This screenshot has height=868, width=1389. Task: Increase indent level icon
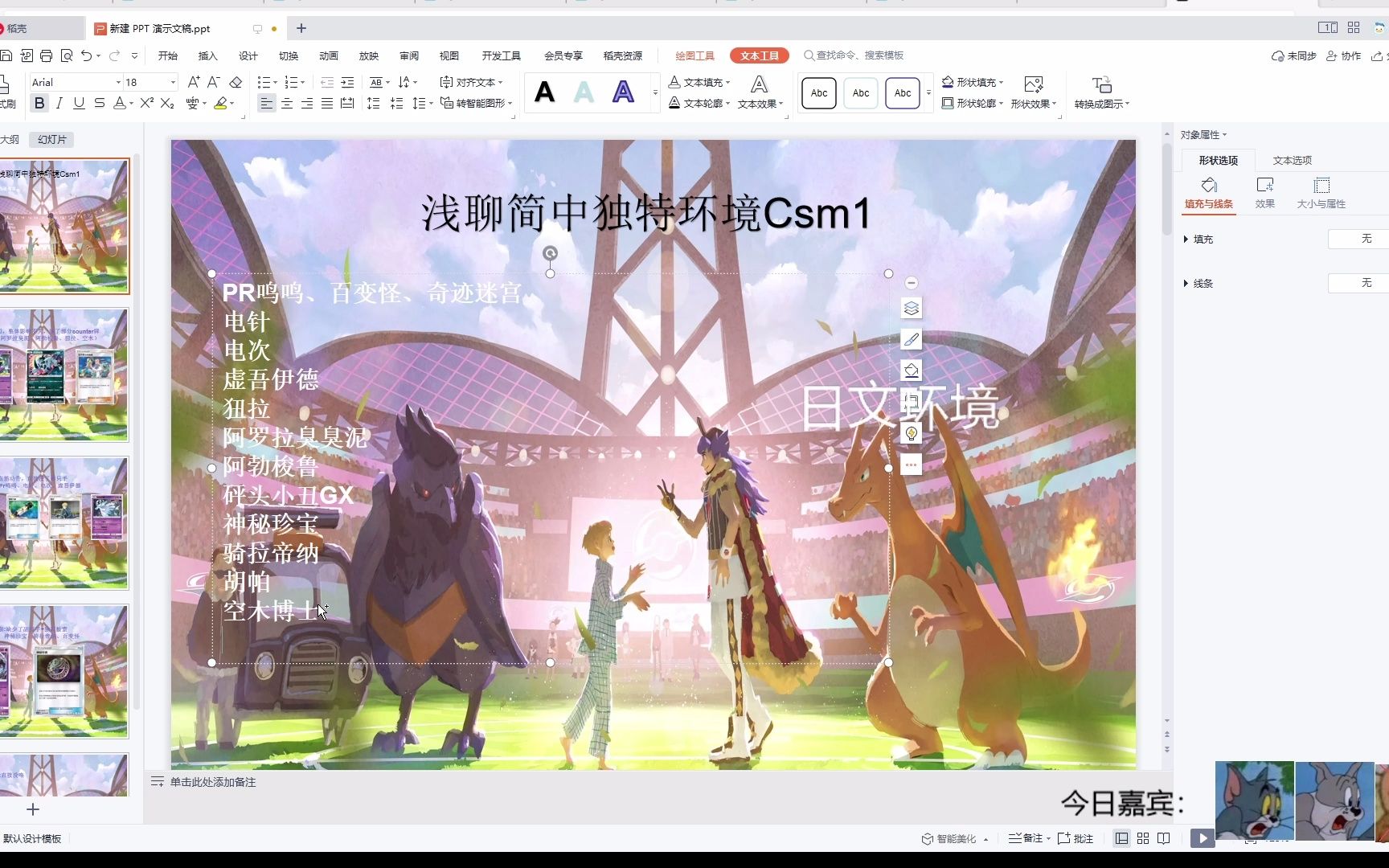[347, 82]
